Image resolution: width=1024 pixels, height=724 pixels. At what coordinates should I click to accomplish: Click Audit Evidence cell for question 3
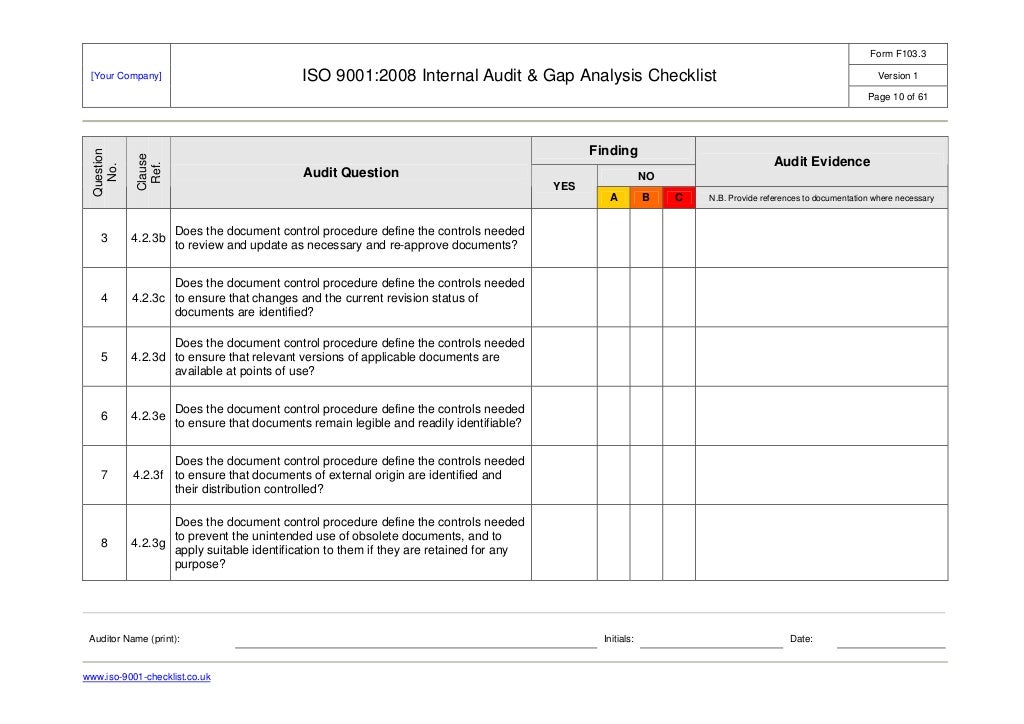tap(822, 238)
